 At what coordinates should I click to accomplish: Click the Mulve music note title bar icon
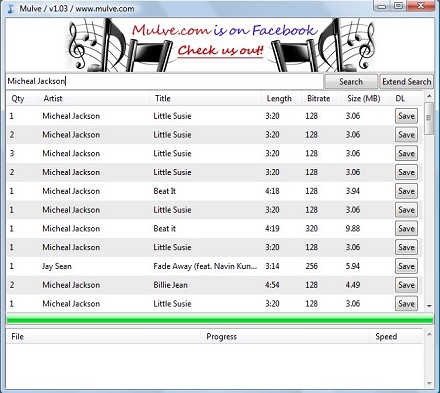(11, 8)
